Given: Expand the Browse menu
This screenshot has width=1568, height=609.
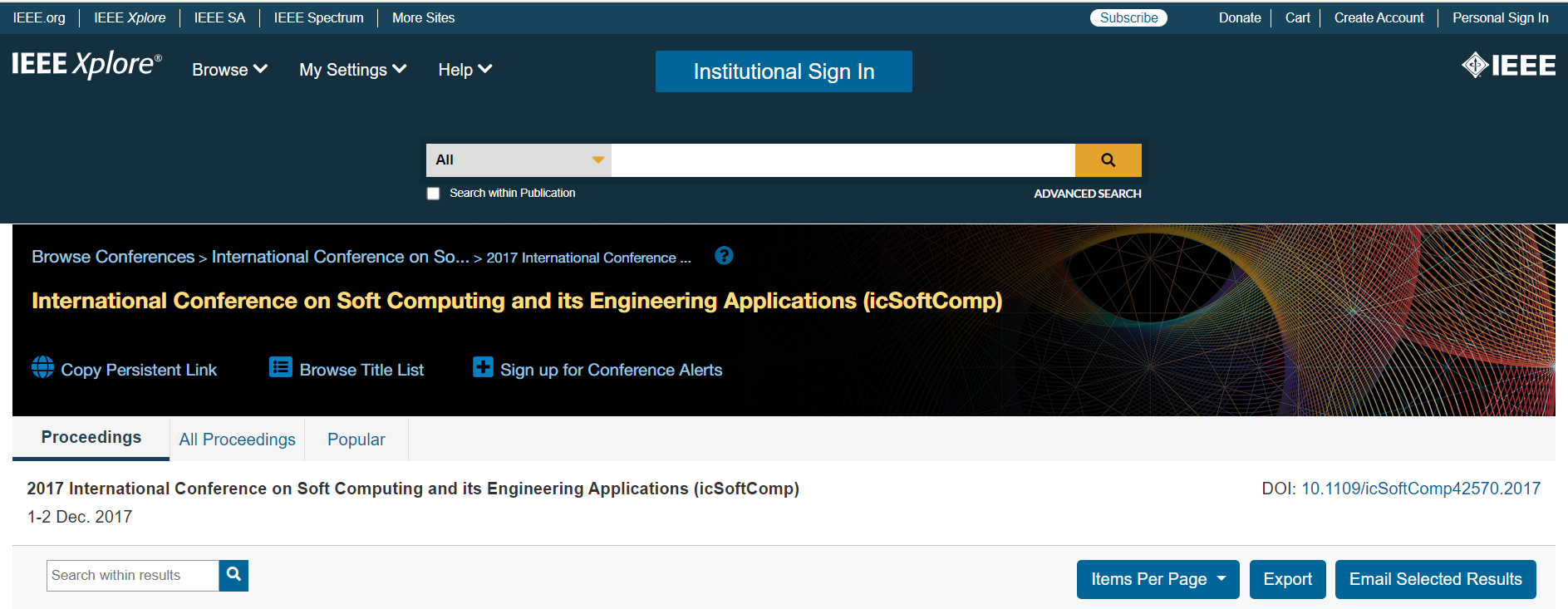Looking at the screenshot, I should tap(229, 70).
